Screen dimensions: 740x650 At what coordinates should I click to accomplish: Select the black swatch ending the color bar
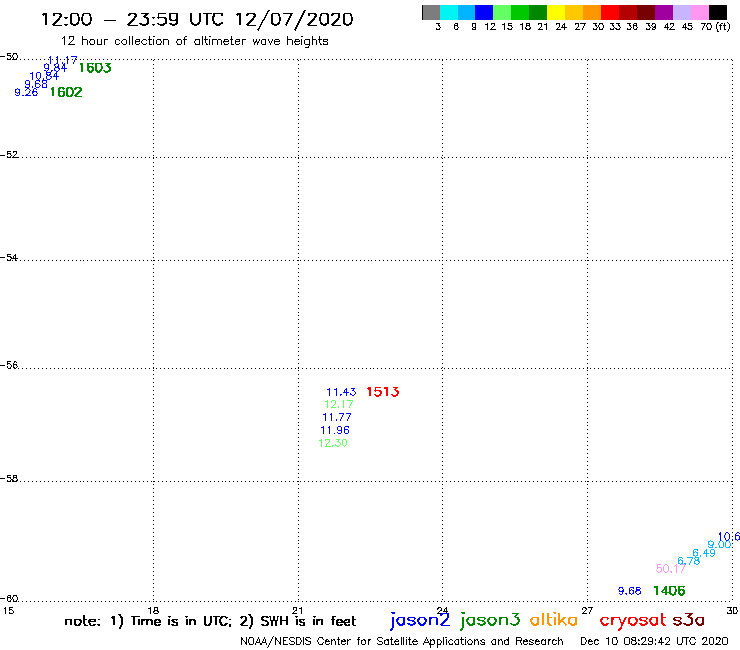point(718,12)
